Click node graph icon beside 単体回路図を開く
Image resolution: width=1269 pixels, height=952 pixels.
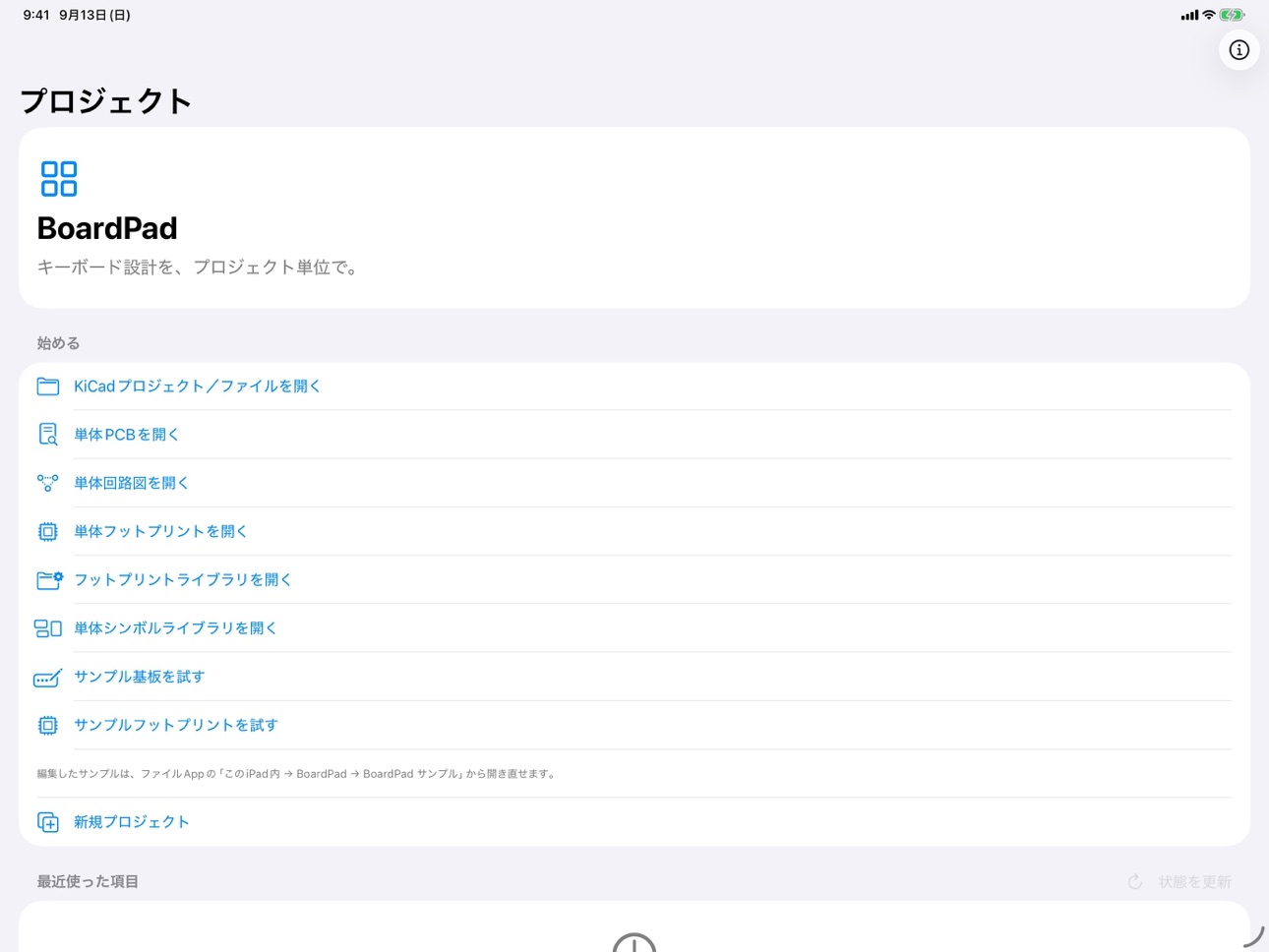click(x=48, y=483)
